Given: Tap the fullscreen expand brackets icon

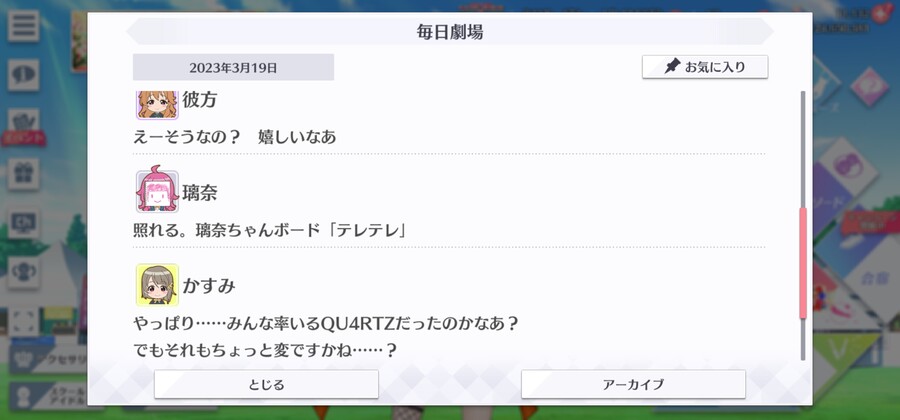Looking at the screenshot, I should click(x=24, y=321).
